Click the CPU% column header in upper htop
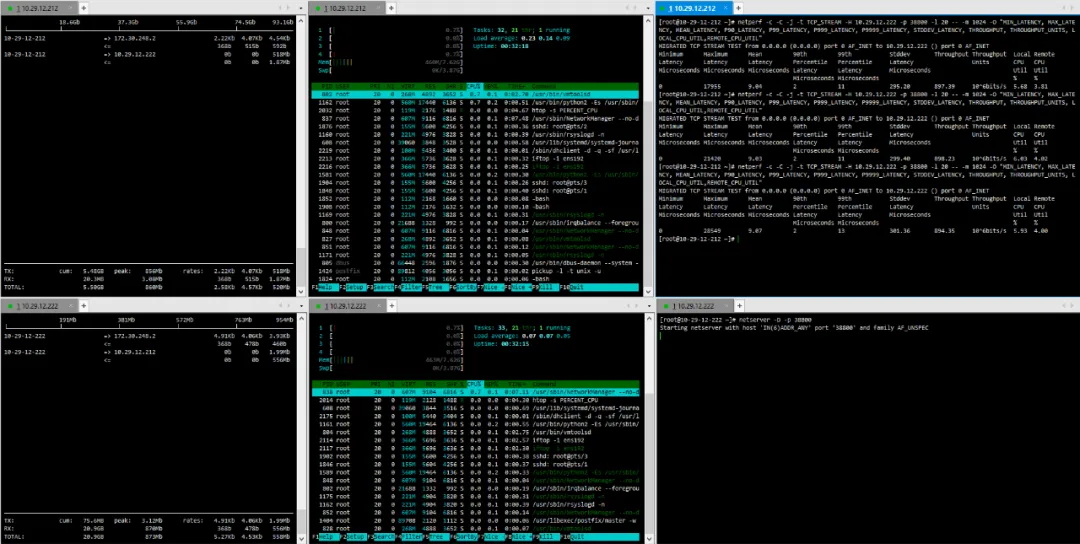This screenshot has height=544, width=1080. pyautogui.click(x=475, y=86)
